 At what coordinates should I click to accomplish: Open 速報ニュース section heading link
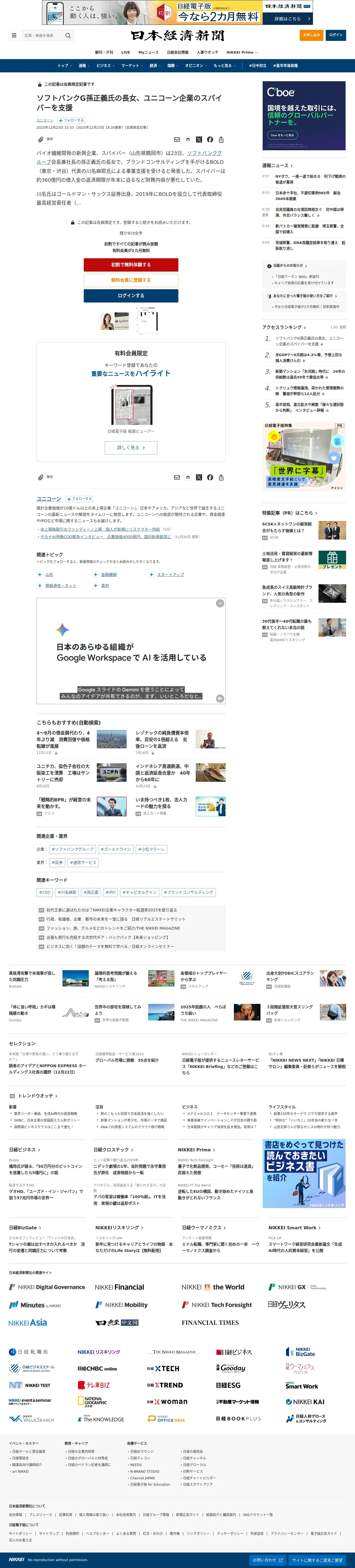(x=277, y=165)
